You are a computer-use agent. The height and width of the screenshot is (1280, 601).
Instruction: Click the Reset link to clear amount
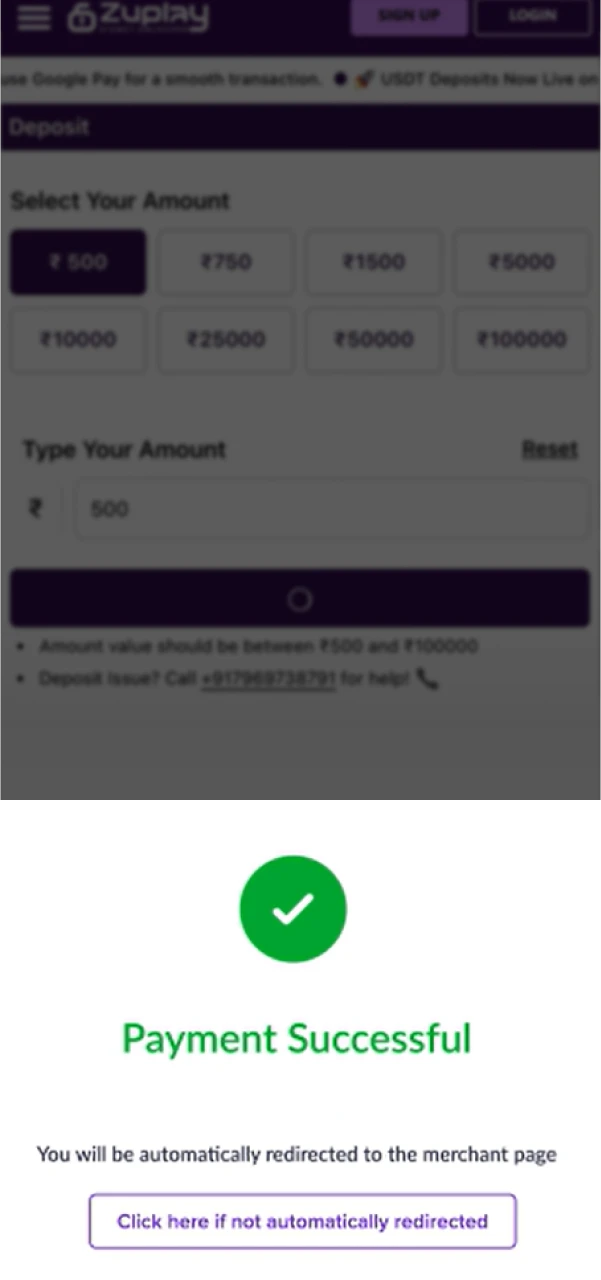549,449
